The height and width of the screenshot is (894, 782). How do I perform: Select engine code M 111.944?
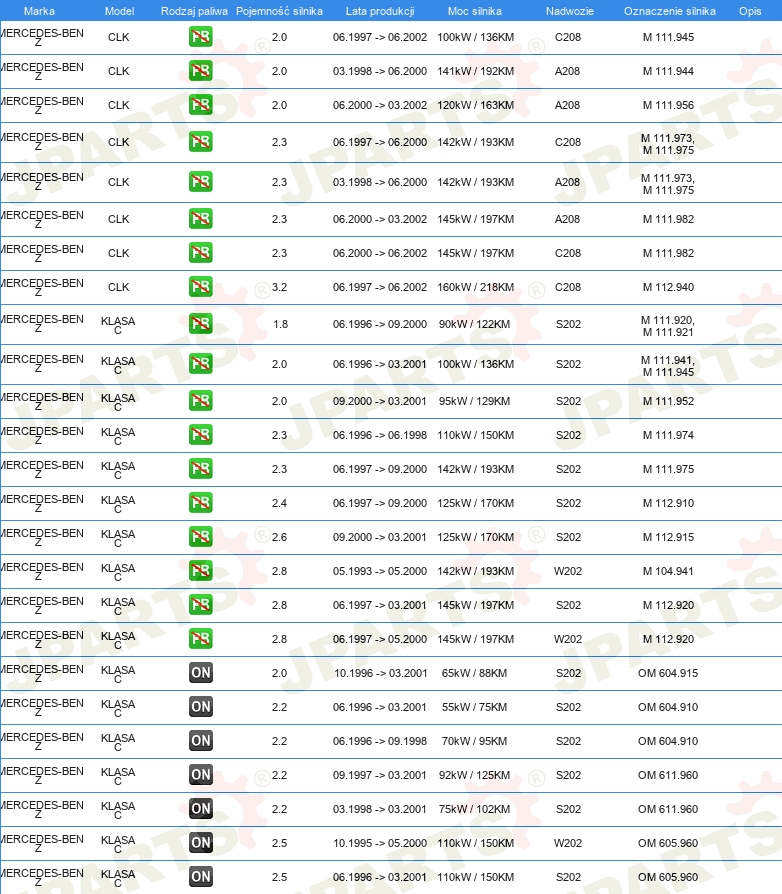669,71
